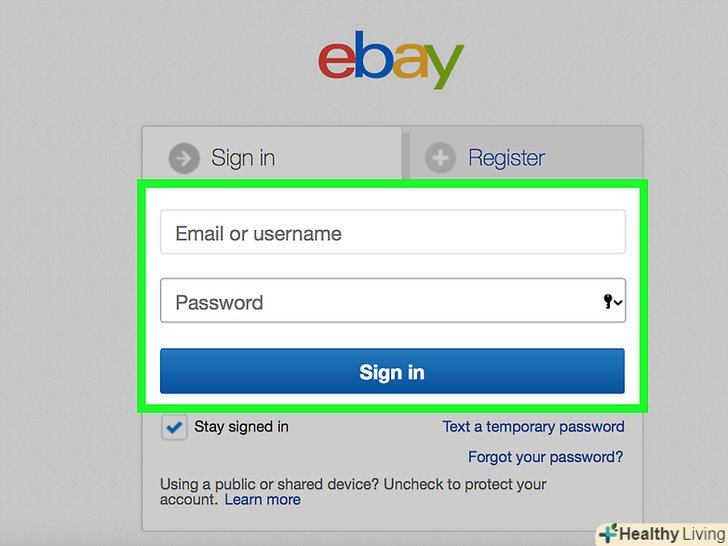Focus the Email or username field
Screen dimensions: 728x546
[x=393, y=232]
